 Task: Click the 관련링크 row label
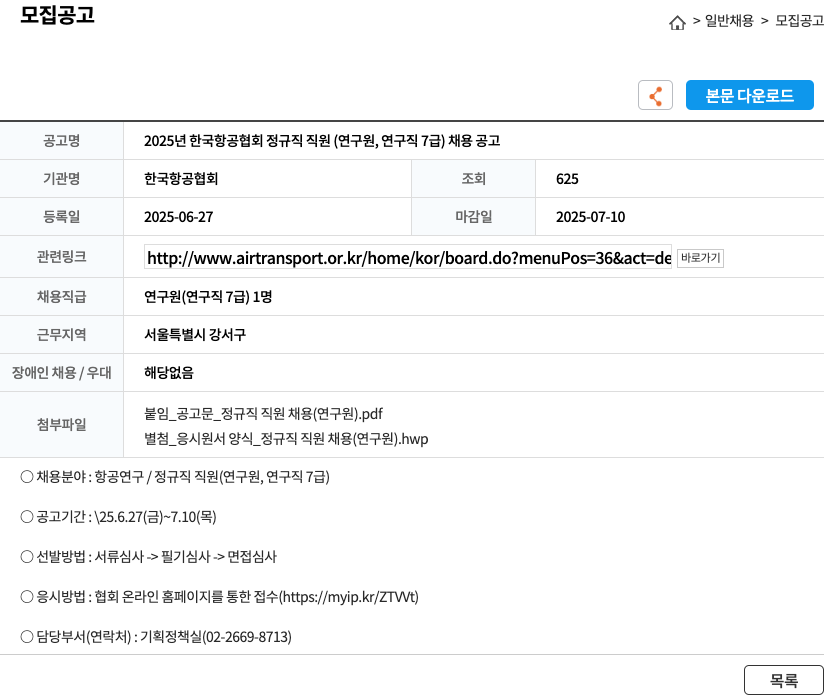click(61, 257)
